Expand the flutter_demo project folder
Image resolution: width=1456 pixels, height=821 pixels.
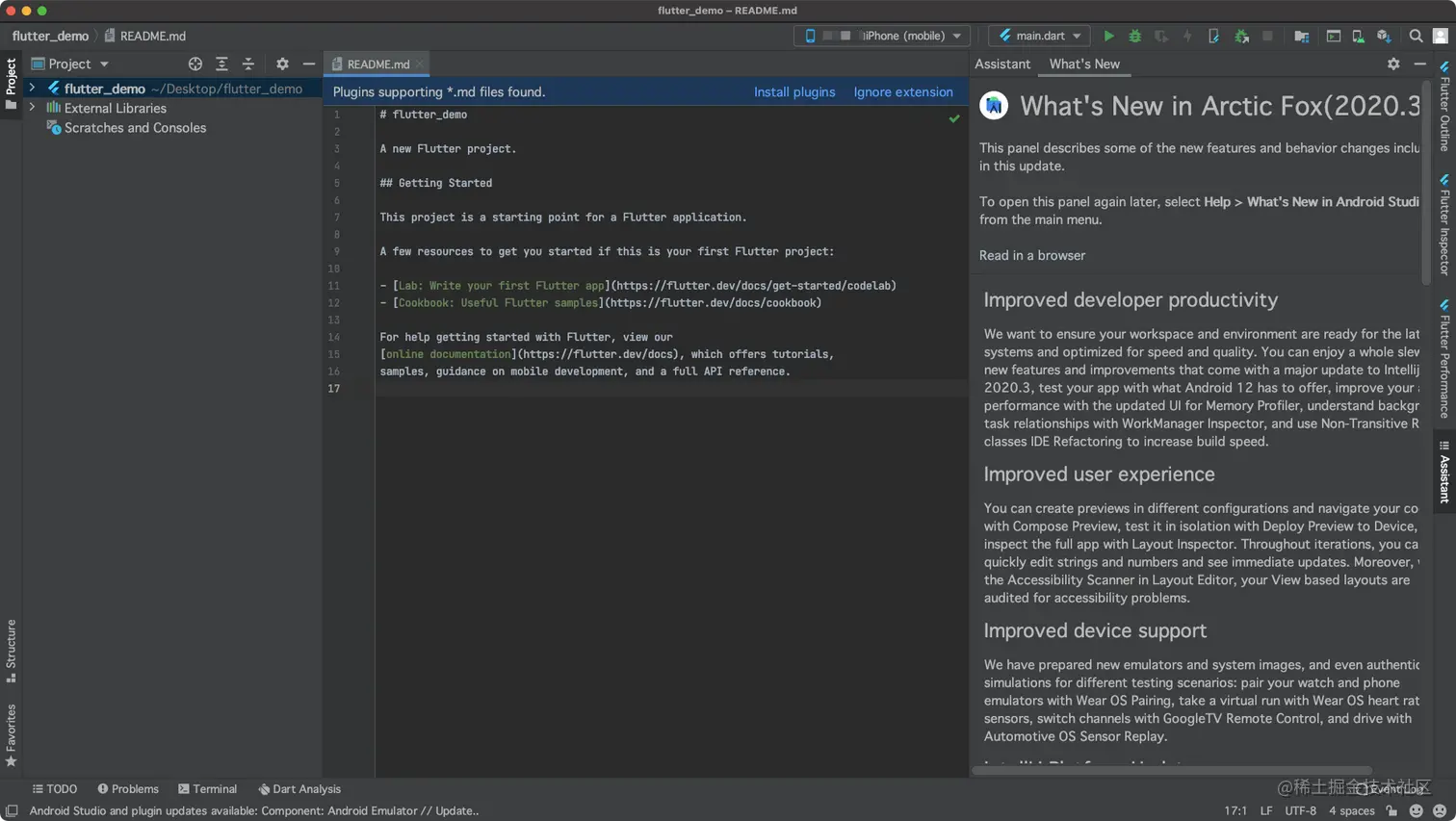click(32, 88)
